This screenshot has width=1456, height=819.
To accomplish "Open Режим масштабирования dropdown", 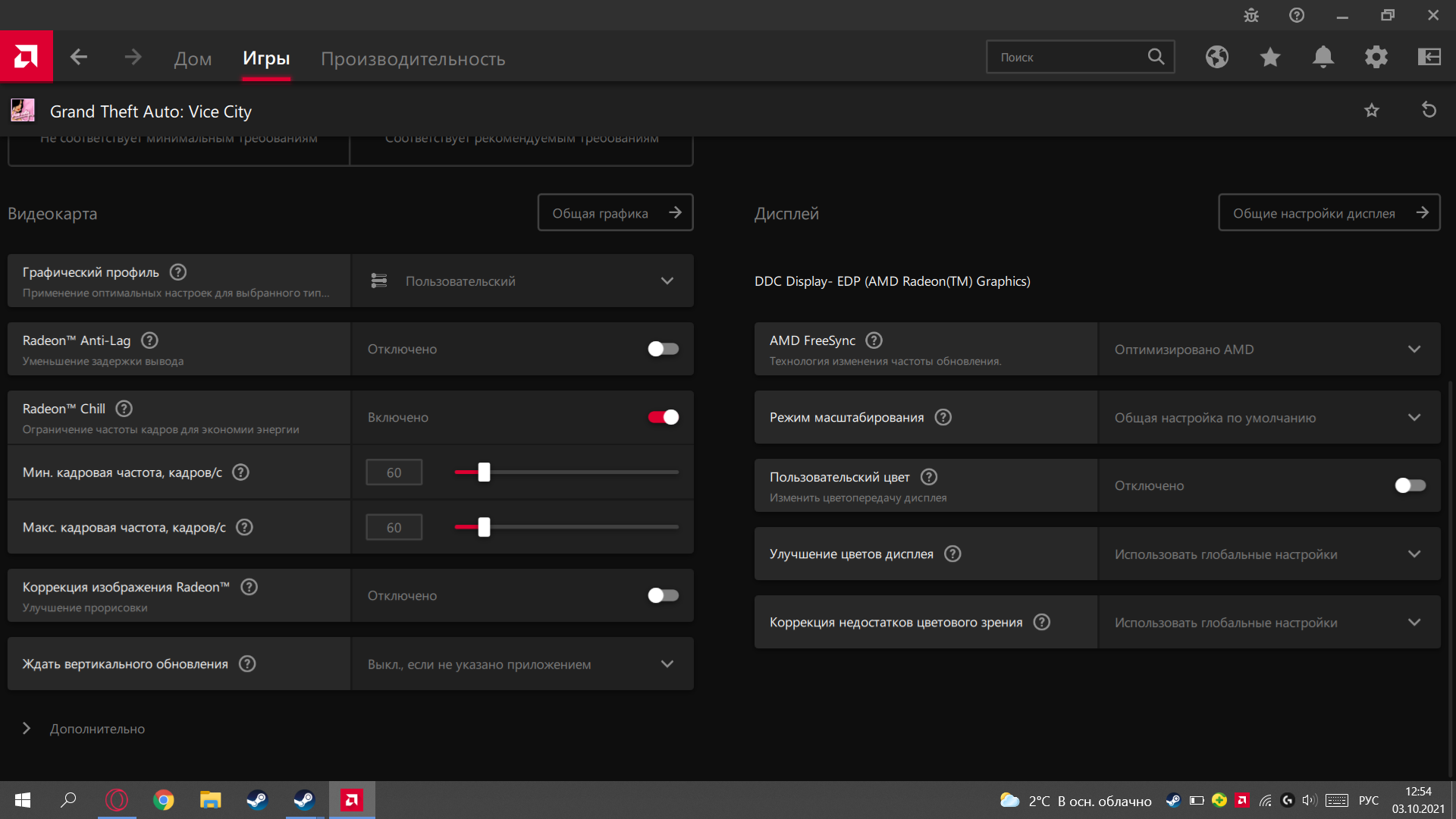I will (x=1269, y=417).
